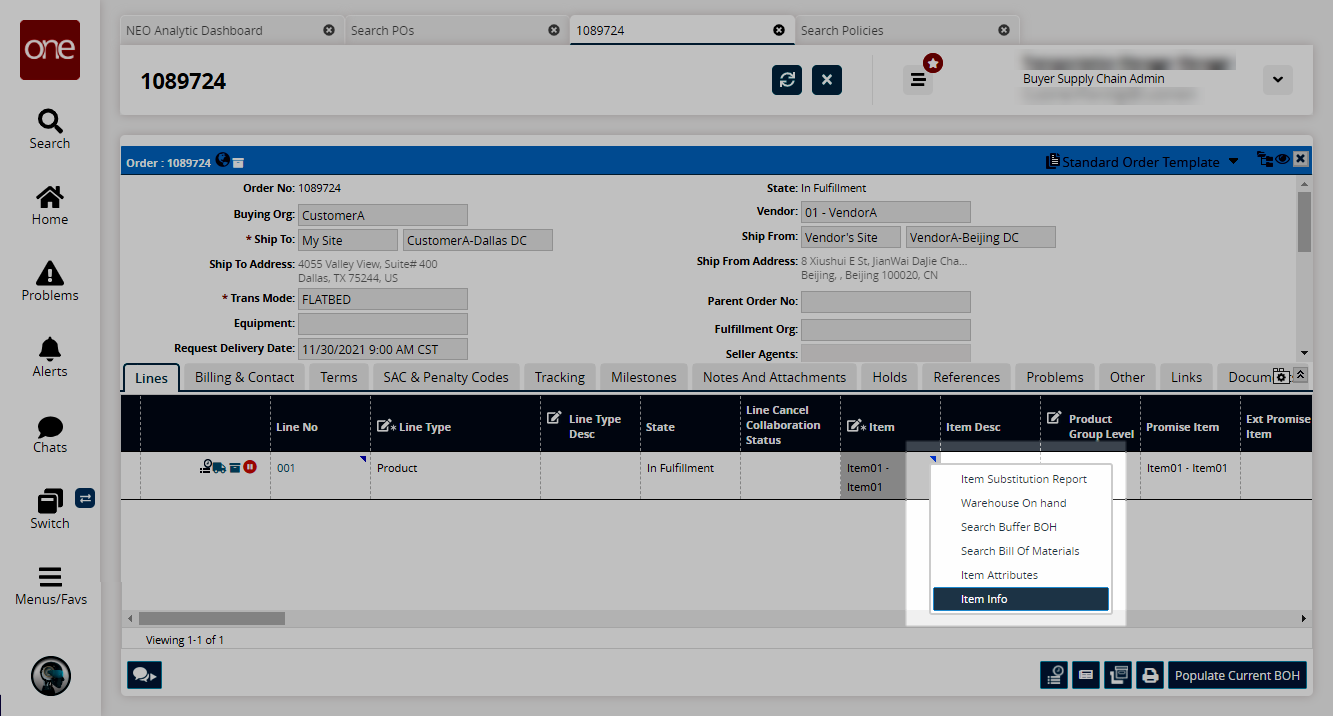Image resolution: width=1333 pixels, height=716 pixels.
Task: Toggle the eye visibility icon in order header
Action: pos(1282,159)
